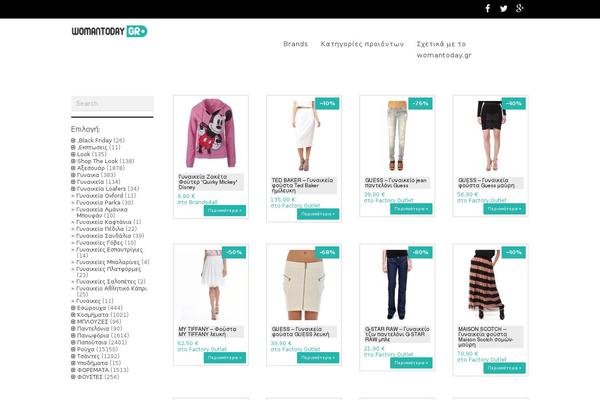Click Περισσότερα for Maison Scotch skirt

(x=504, y=368)
